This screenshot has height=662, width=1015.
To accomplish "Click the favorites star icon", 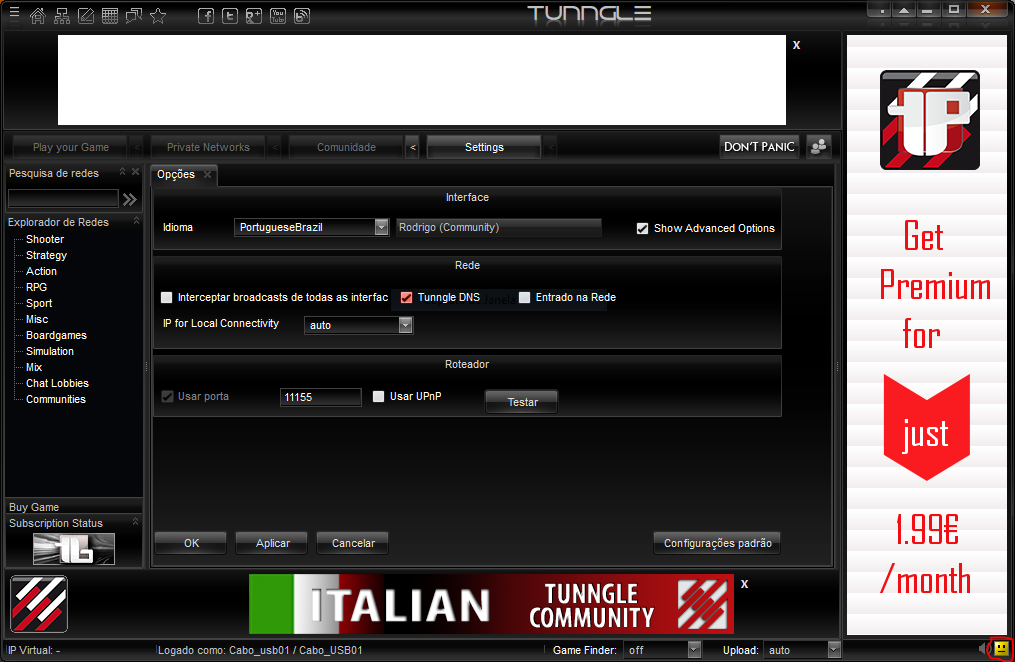I will (x=158, y=16).
